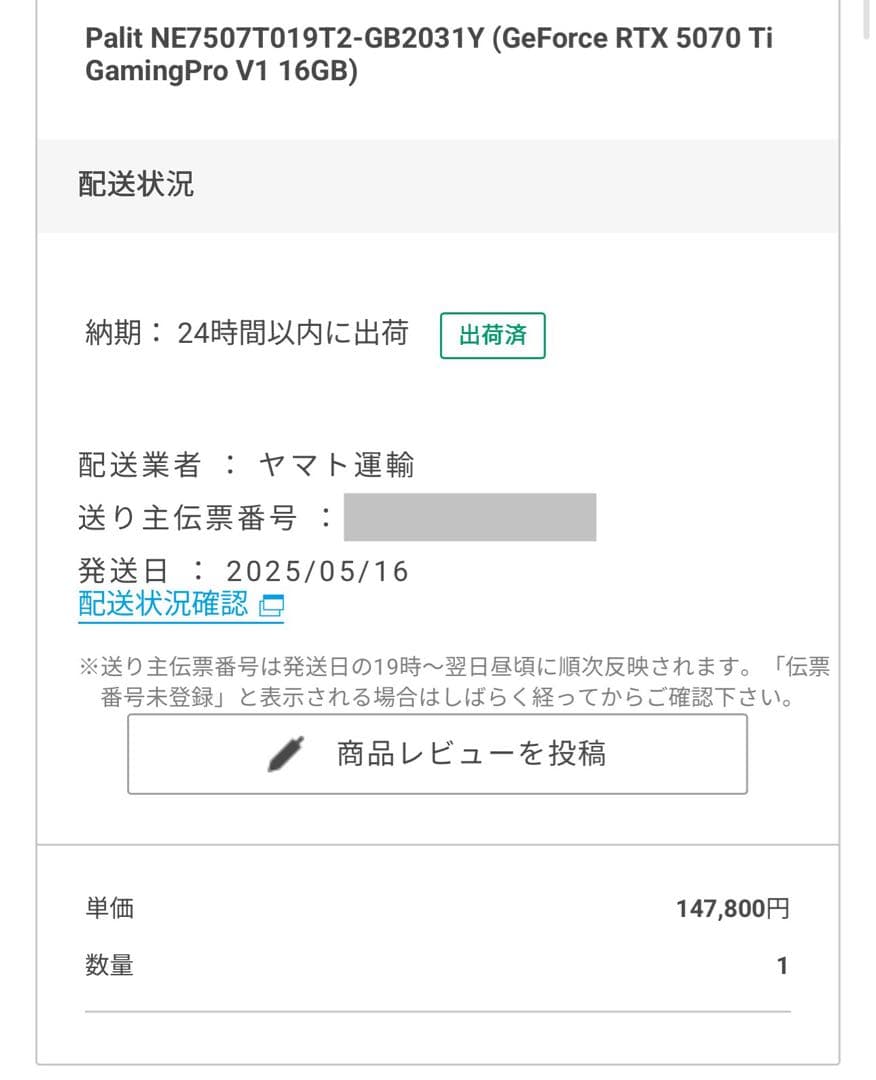Click the shipping date 2025/05/16
This screenshot has height=1080, width=876.
318,571
